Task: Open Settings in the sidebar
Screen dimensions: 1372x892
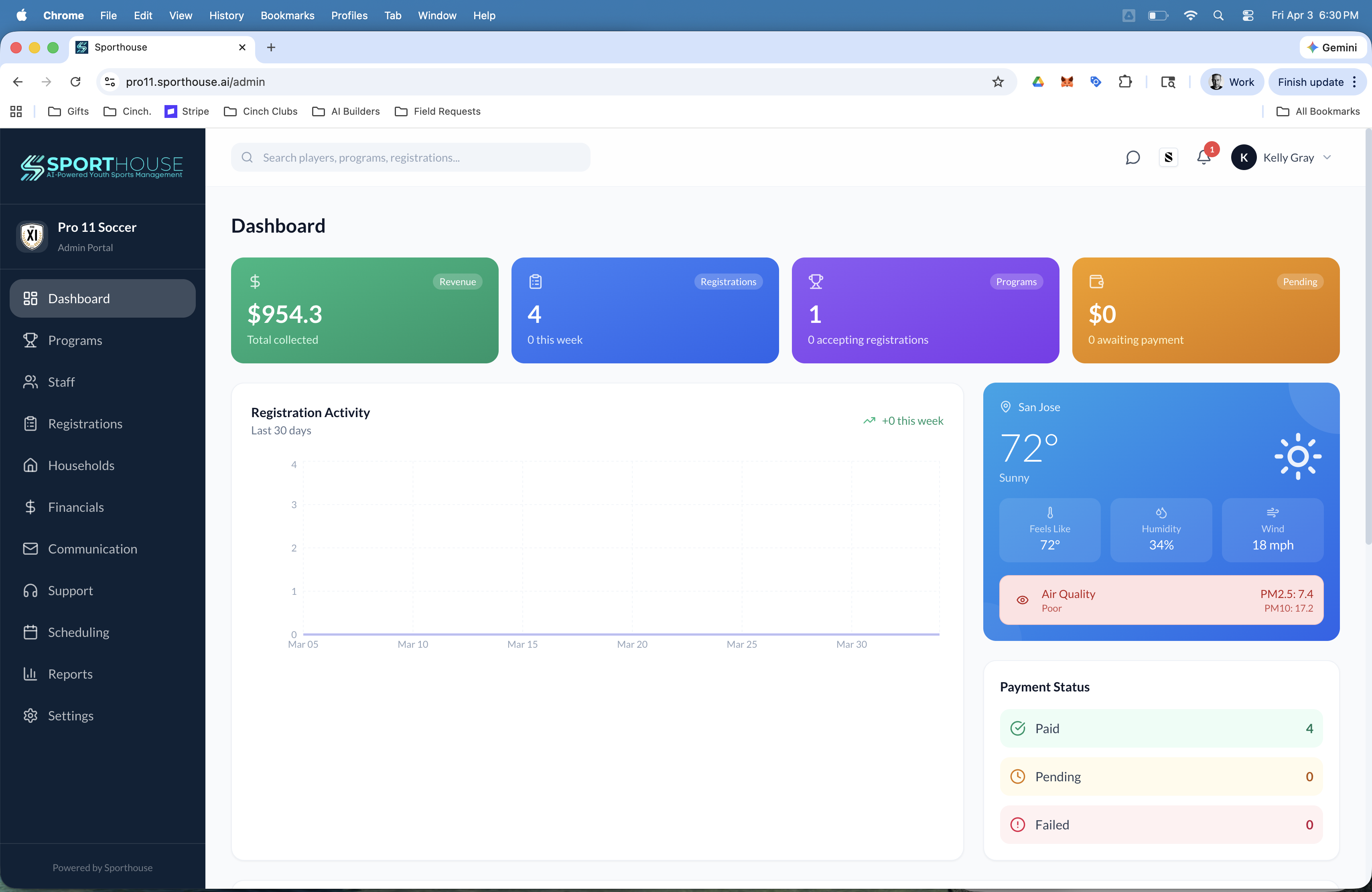Action: pos(103,716)
